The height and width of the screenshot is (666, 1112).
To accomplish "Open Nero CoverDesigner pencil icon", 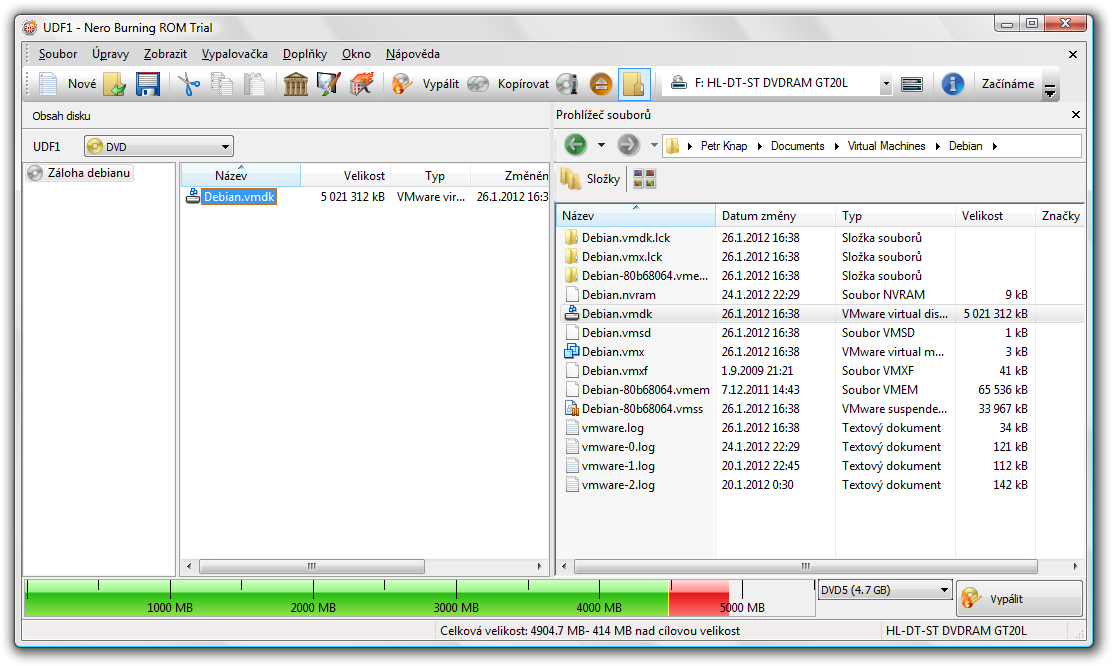I will click(x=328, y=84).
